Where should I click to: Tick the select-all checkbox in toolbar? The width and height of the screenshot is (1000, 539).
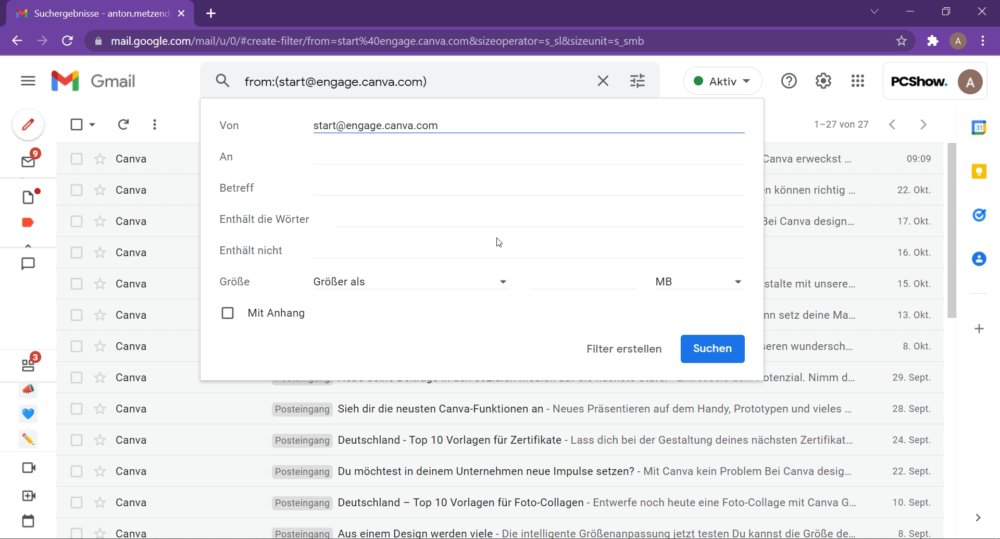(77, 124)
